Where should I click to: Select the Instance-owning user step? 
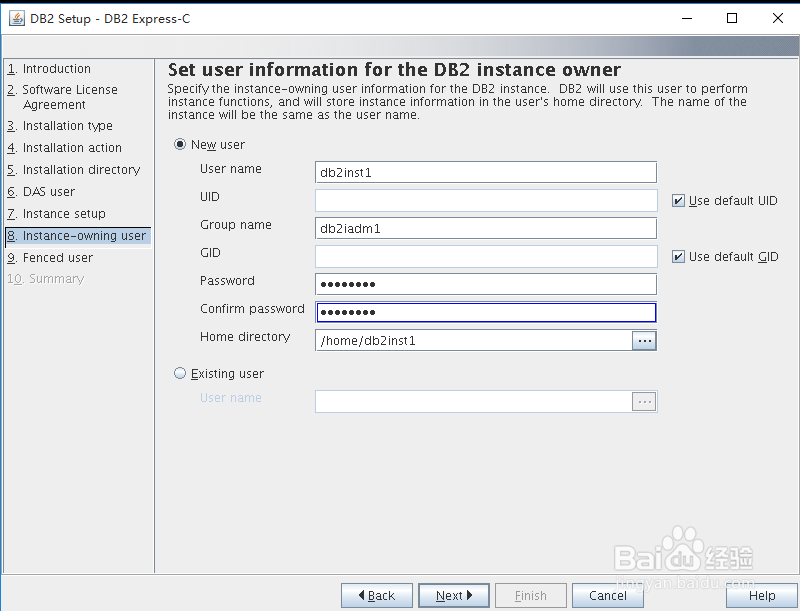point(78,236)
